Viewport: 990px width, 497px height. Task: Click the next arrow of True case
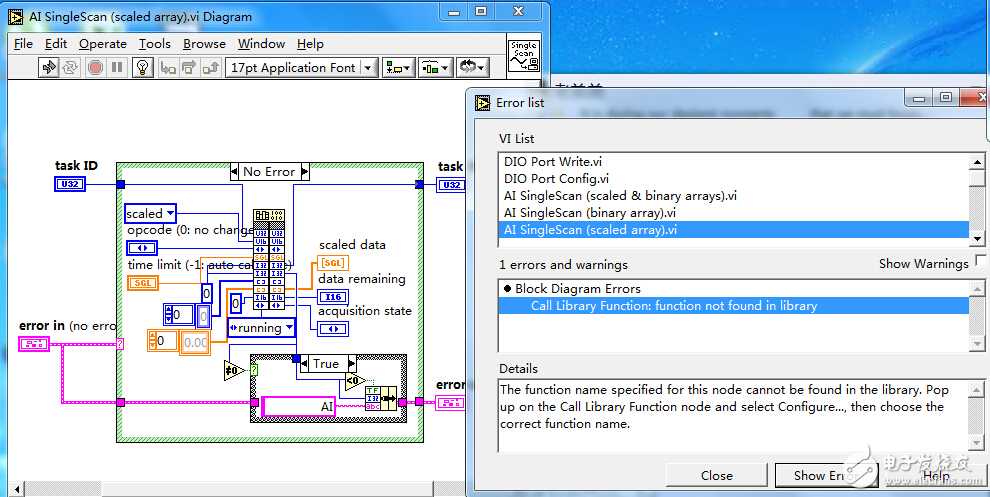click(x=352, y=364)
